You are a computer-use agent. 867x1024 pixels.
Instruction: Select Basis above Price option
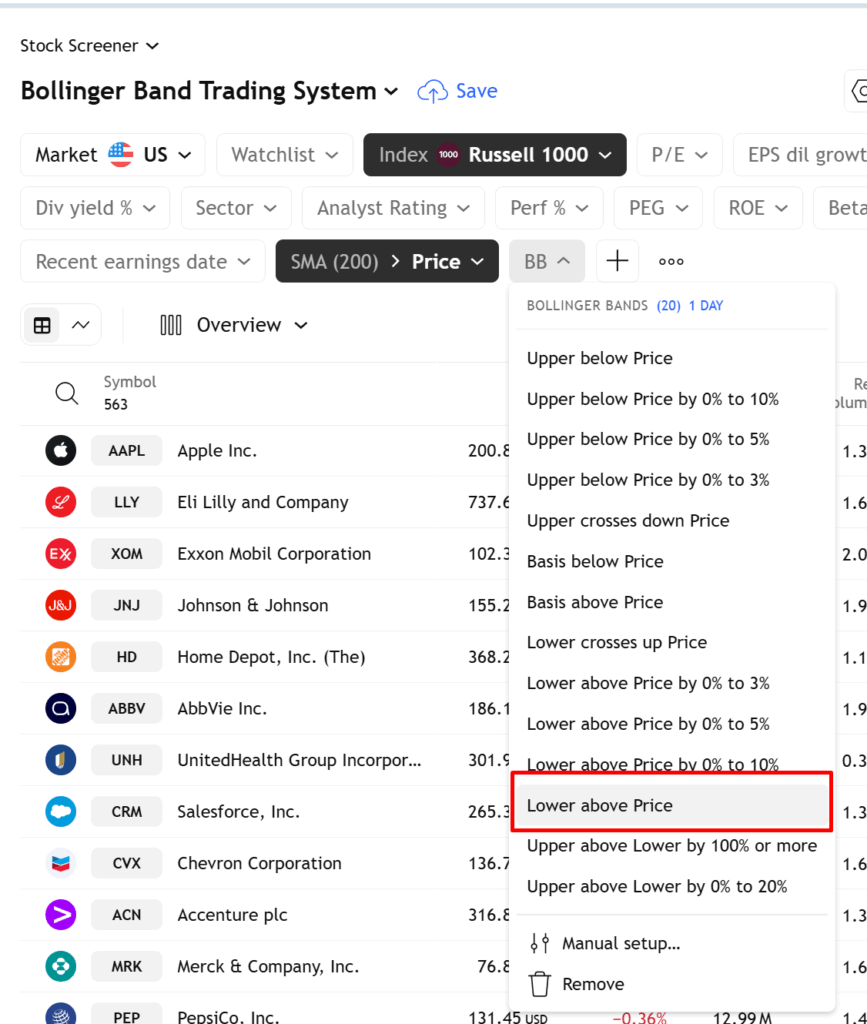click(672, 602)
